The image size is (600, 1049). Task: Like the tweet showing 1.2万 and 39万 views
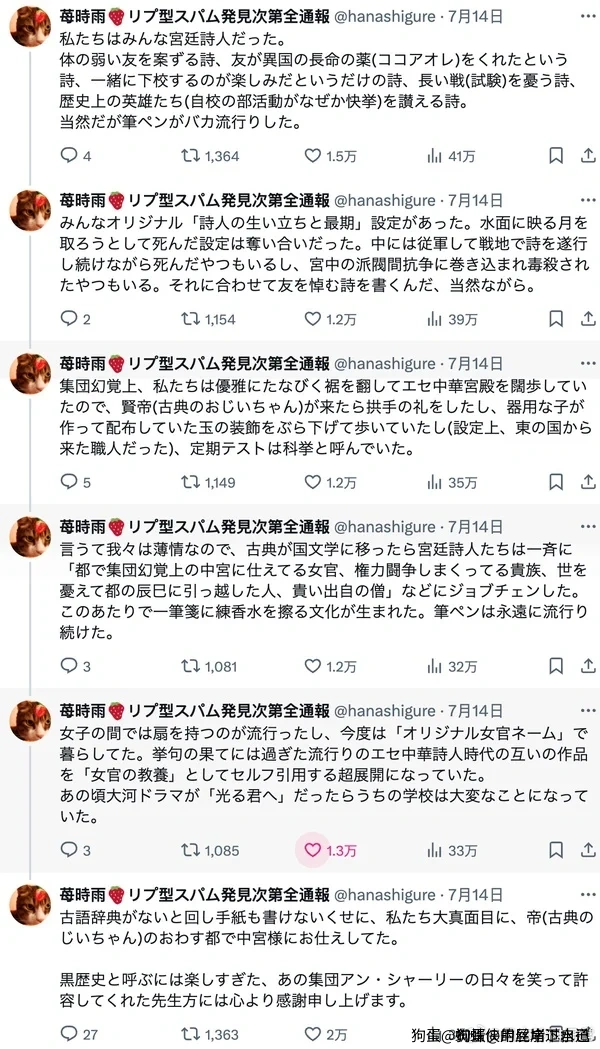point(312,319)
